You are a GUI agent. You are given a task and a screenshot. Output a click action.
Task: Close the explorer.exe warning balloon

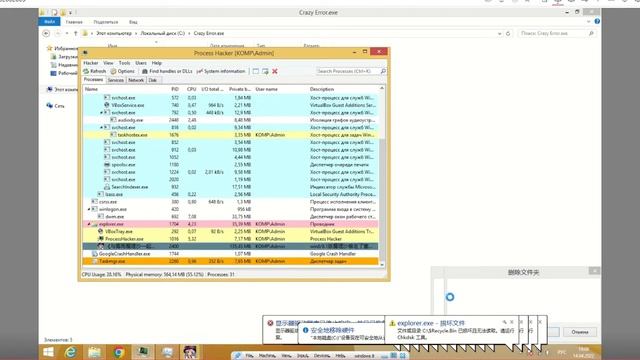[x=511, y=322]
